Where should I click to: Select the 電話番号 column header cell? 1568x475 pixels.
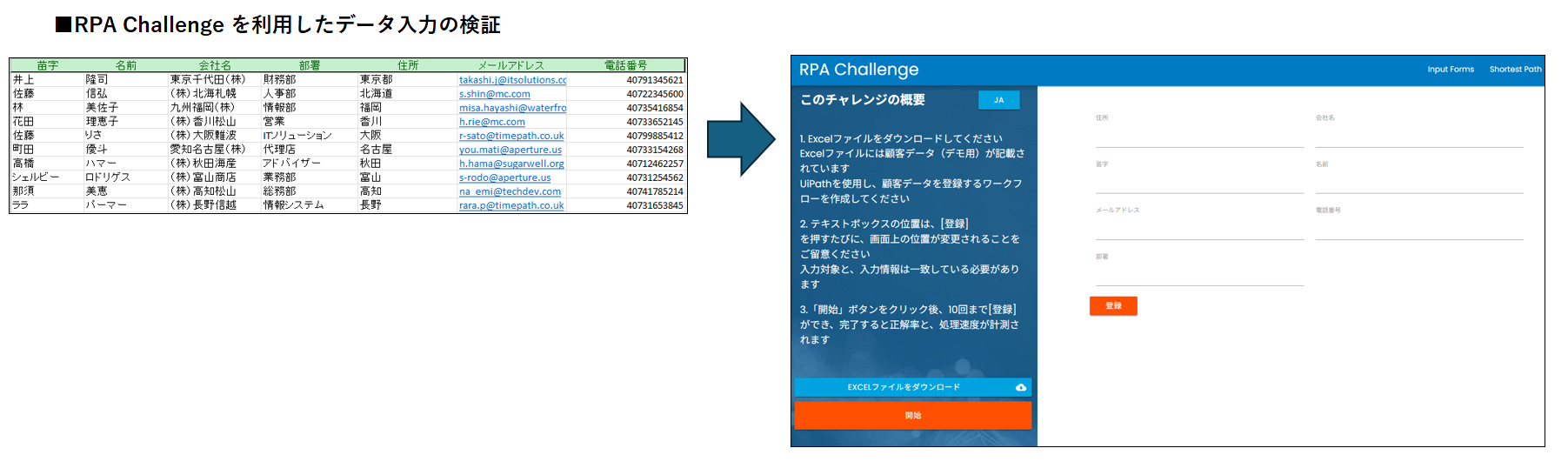click(625, 65)
